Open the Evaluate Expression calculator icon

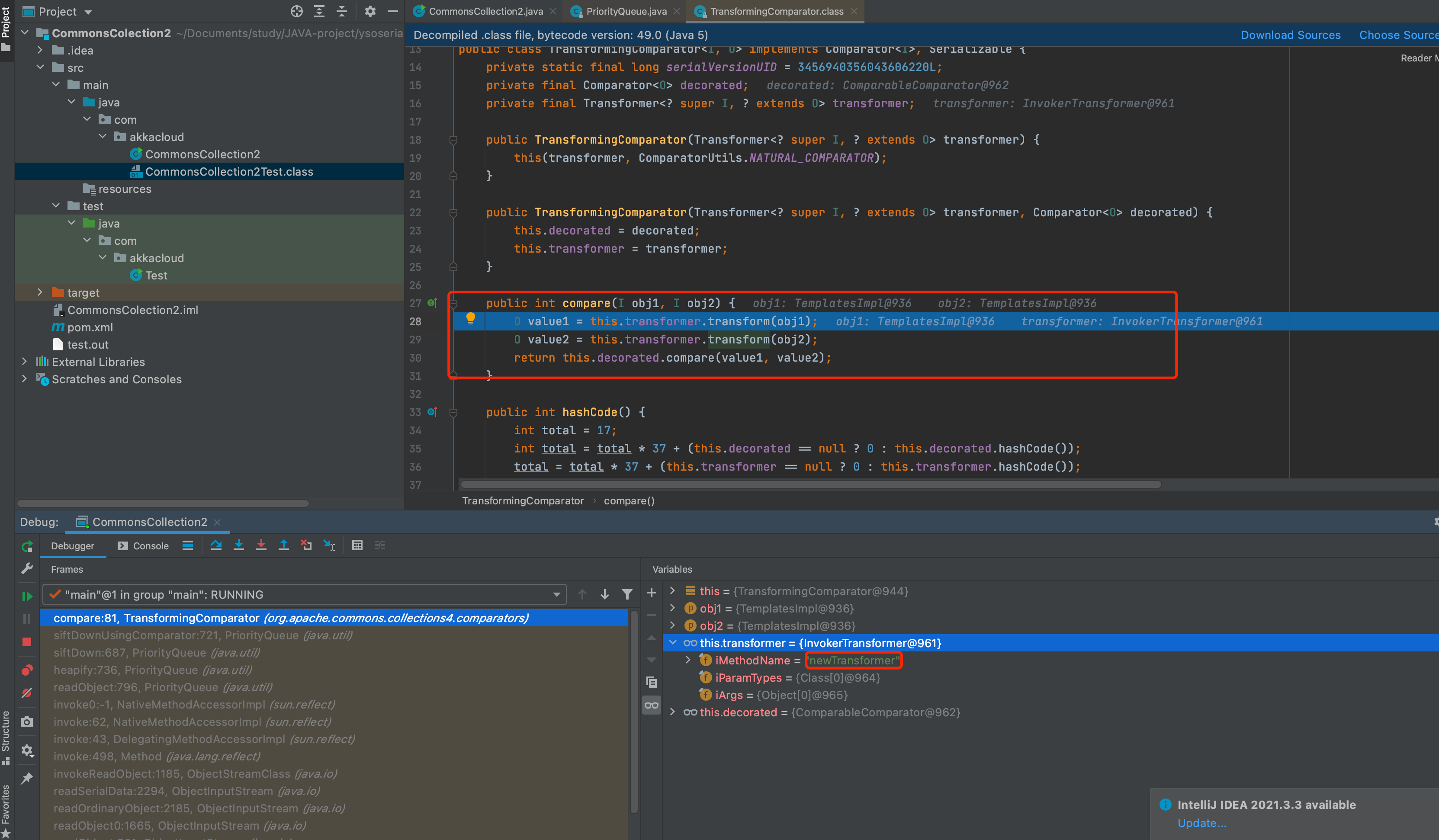tap(357, 545)
